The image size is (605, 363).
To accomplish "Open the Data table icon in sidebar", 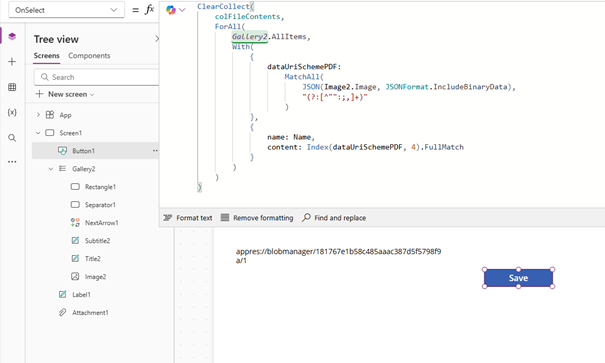I will (x=12, y=87).
